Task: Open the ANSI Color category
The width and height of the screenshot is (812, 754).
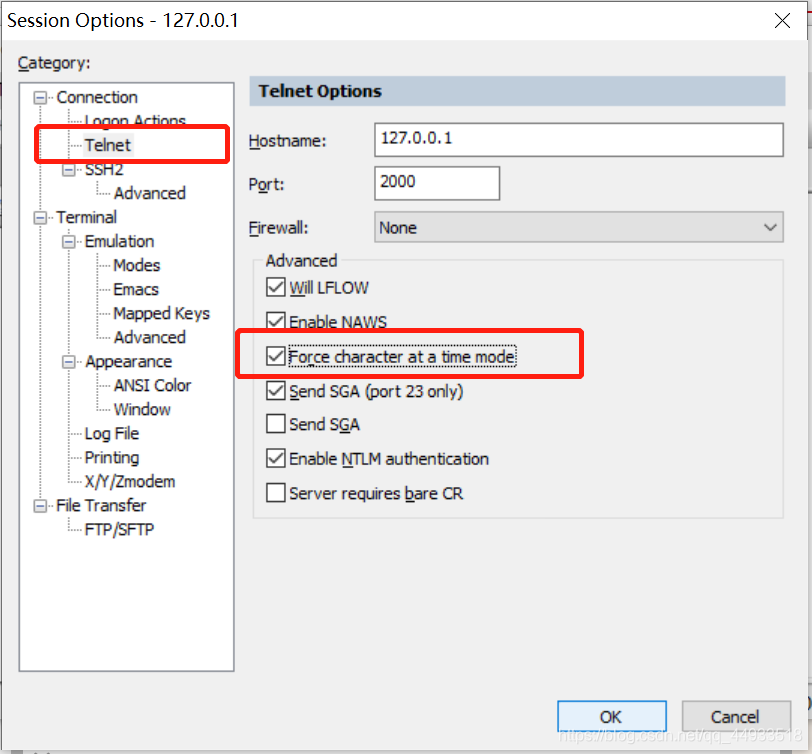Action: (152, 385)
